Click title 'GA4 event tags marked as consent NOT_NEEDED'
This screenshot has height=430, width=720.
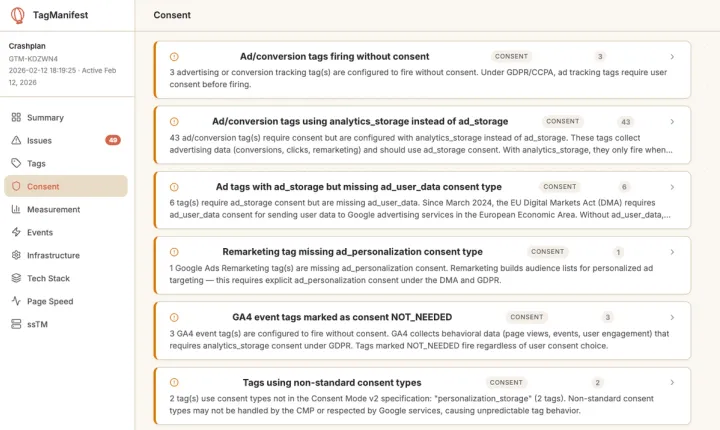[342, 317]
